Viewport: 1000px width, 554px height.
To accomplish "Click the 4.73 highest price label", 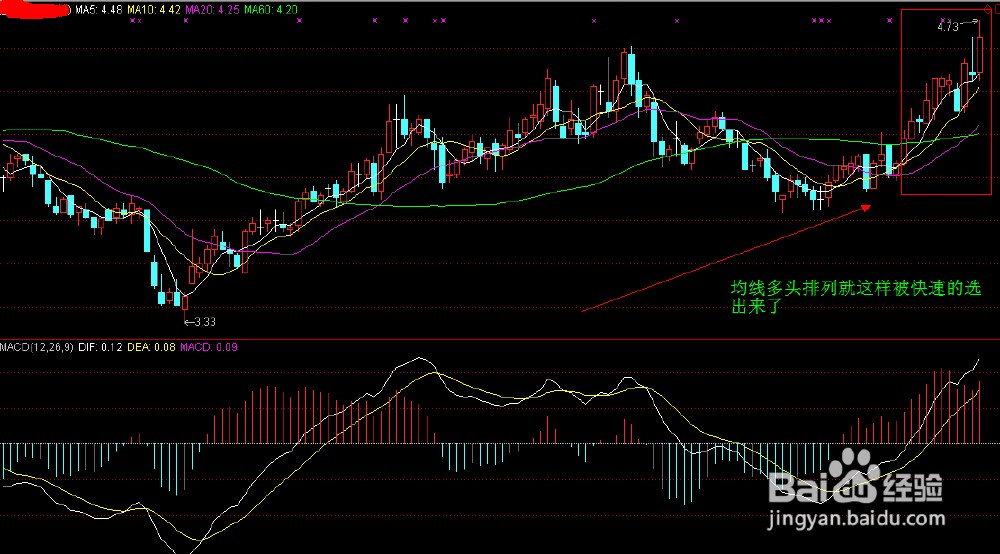I will point(948,27).
